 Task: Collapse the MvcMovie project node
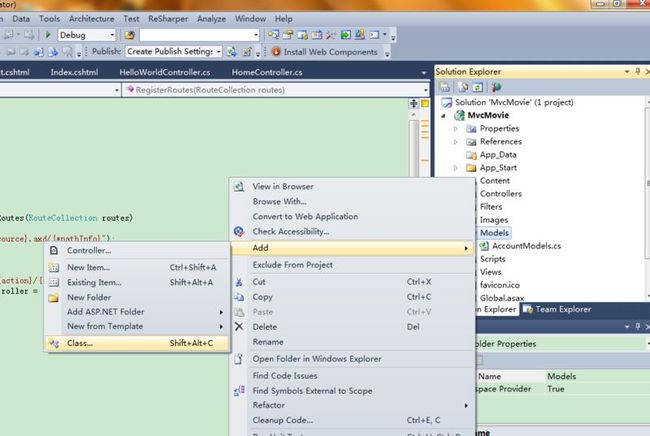coord(443,116)
